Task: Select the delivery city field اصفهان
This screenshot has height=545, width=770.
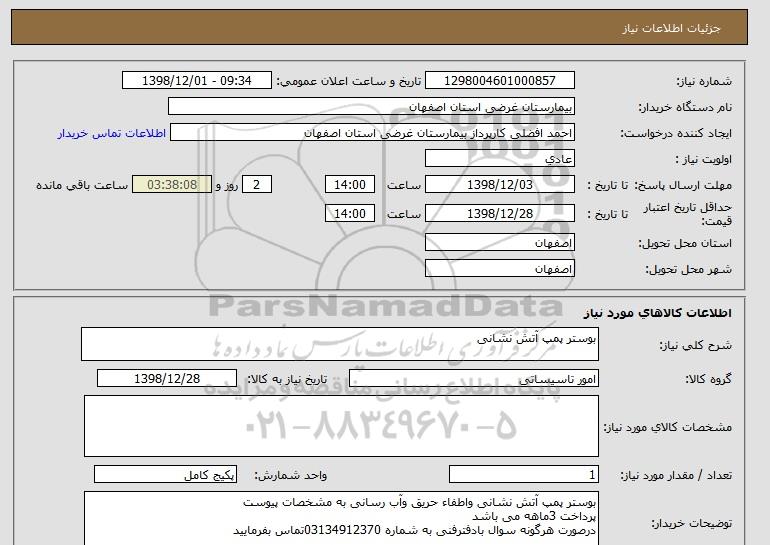Action: (x=499, y=269)
